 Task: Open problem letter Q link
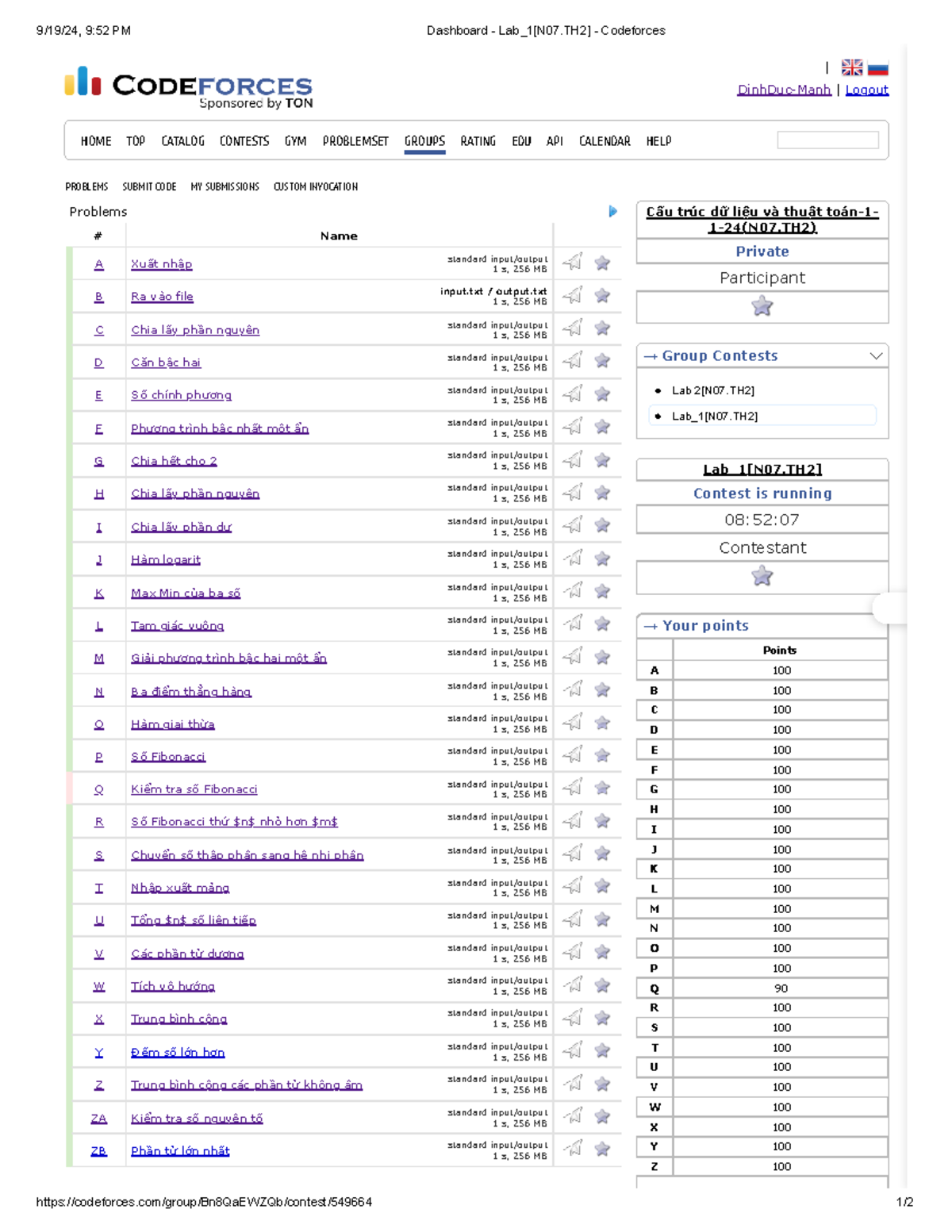point(98,789)
